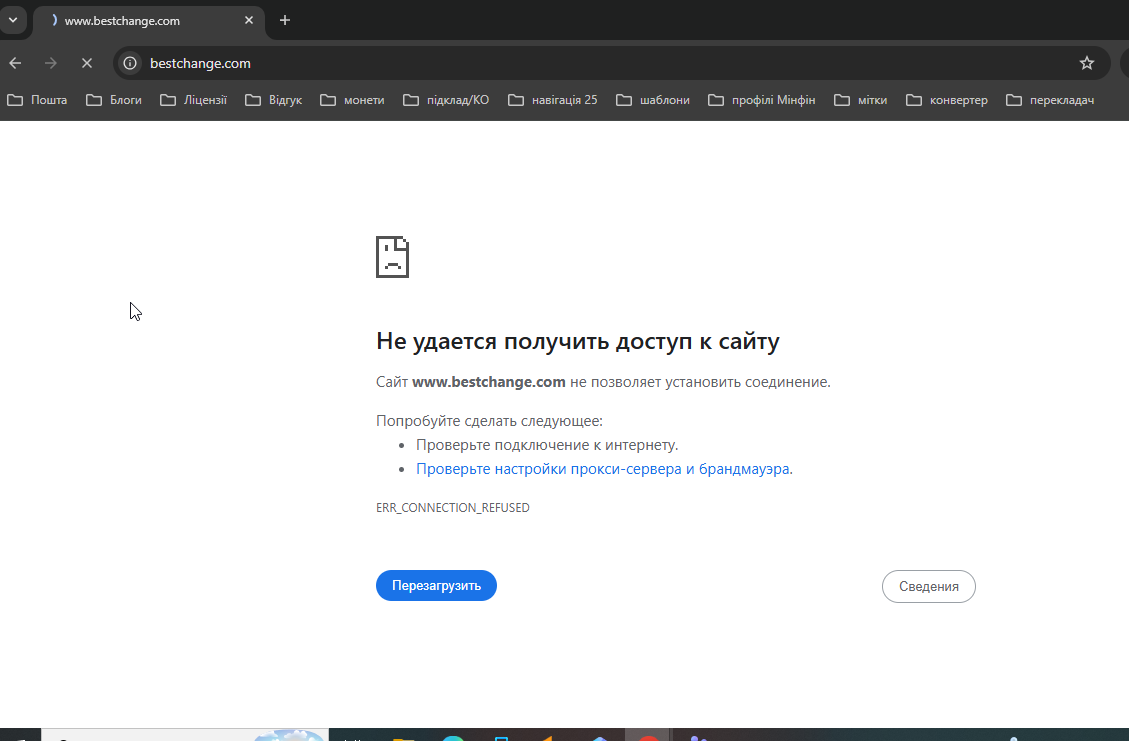1129x741 pixels.
Task: Click the text Проверьте подключение к интернету
Action: click(547, 445)
